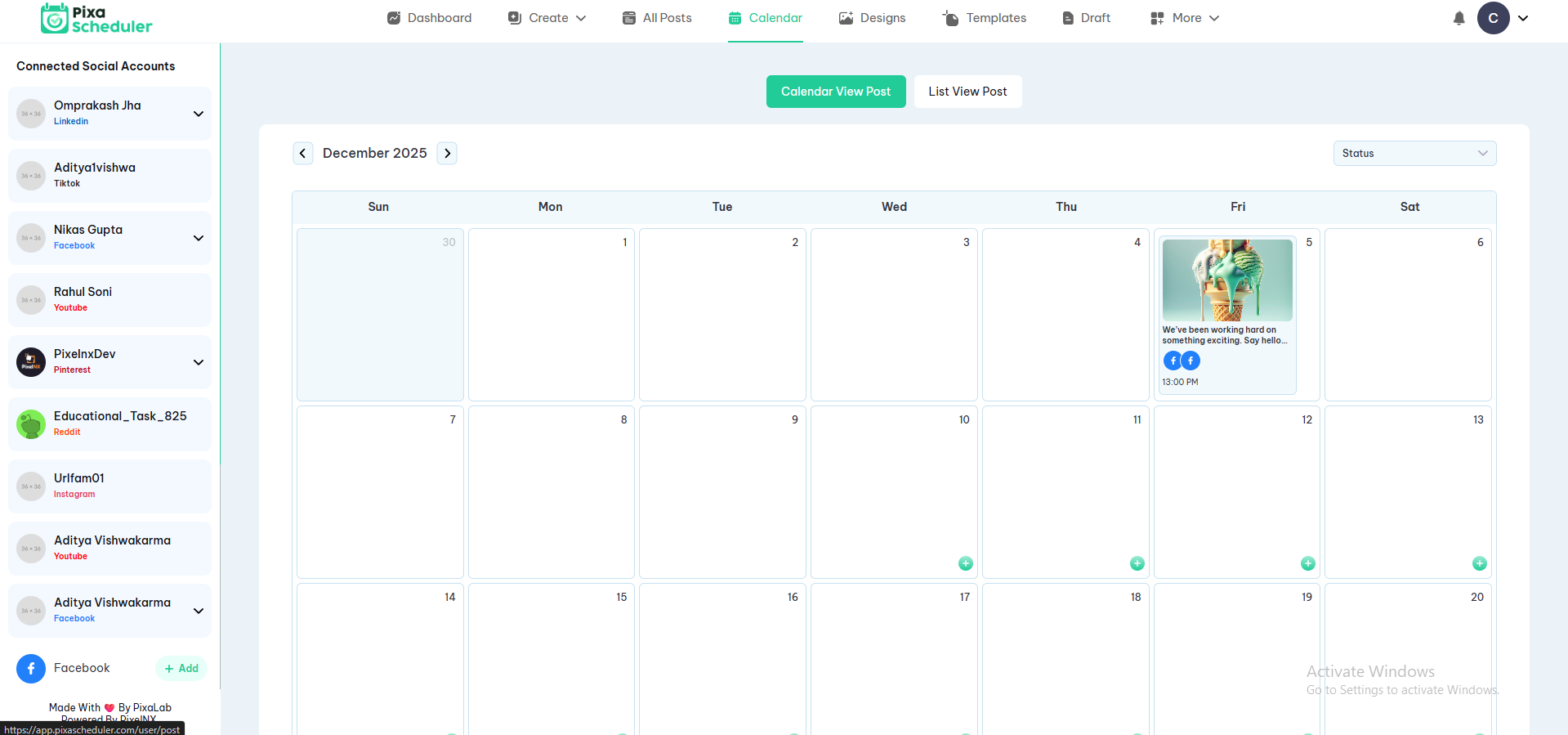
Task: Open the All Posts page
Action: [x=657, y=18]
